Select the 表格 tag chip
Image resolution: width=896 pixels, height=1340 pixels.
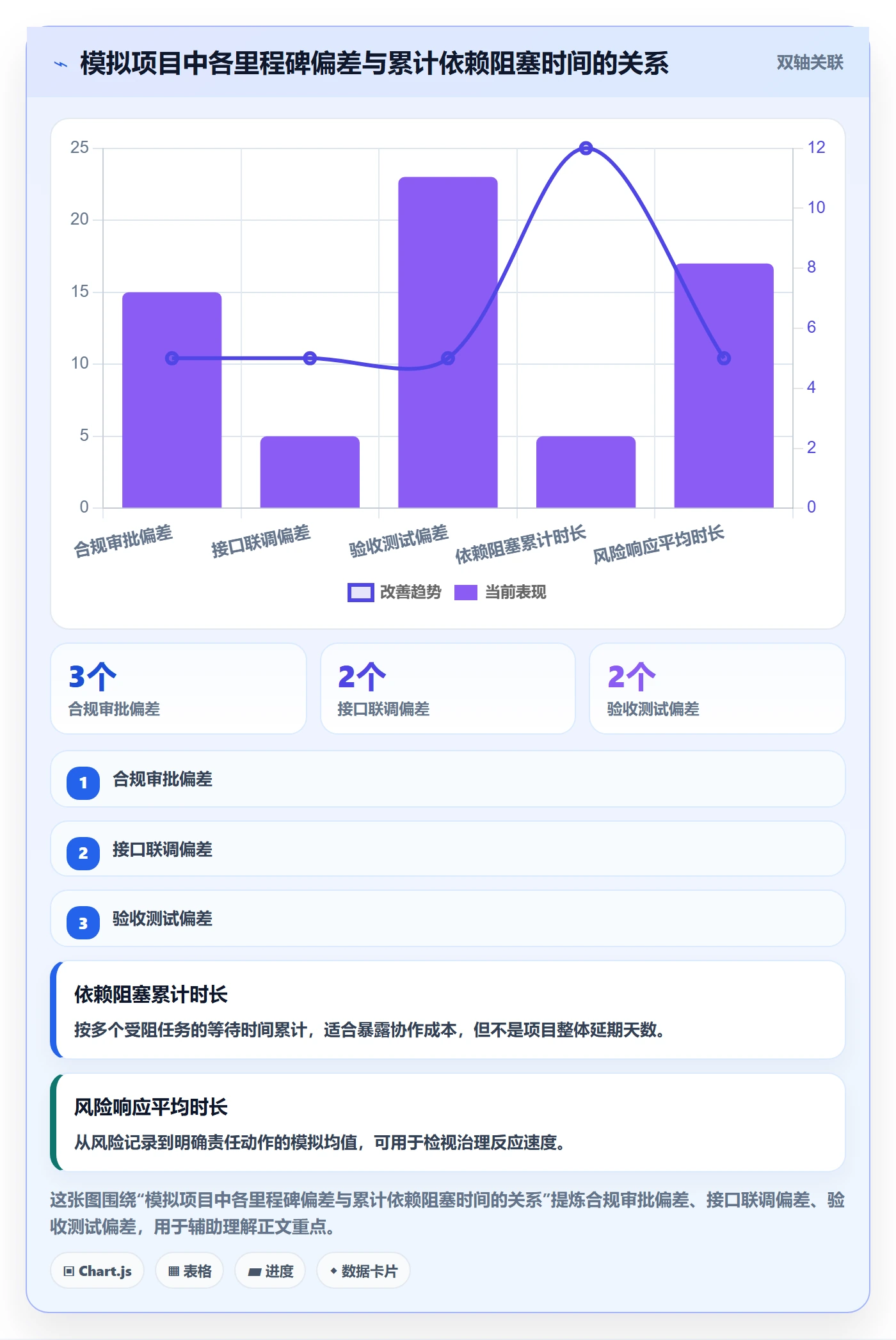(x=189, y=1271)
